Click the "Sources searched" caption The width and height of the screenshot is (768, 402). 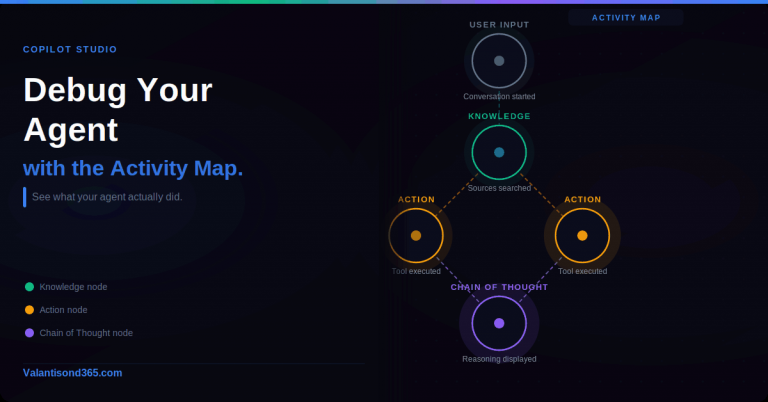(x=499, y=188)
